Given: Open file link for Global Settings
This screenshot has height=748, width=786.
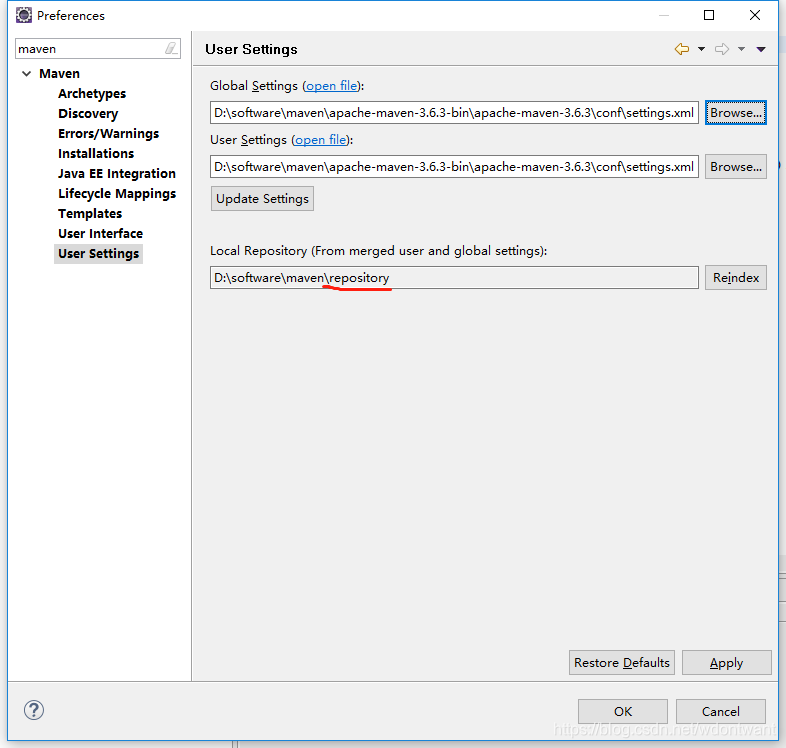Looking at the screenshot, I should (332, 86).
